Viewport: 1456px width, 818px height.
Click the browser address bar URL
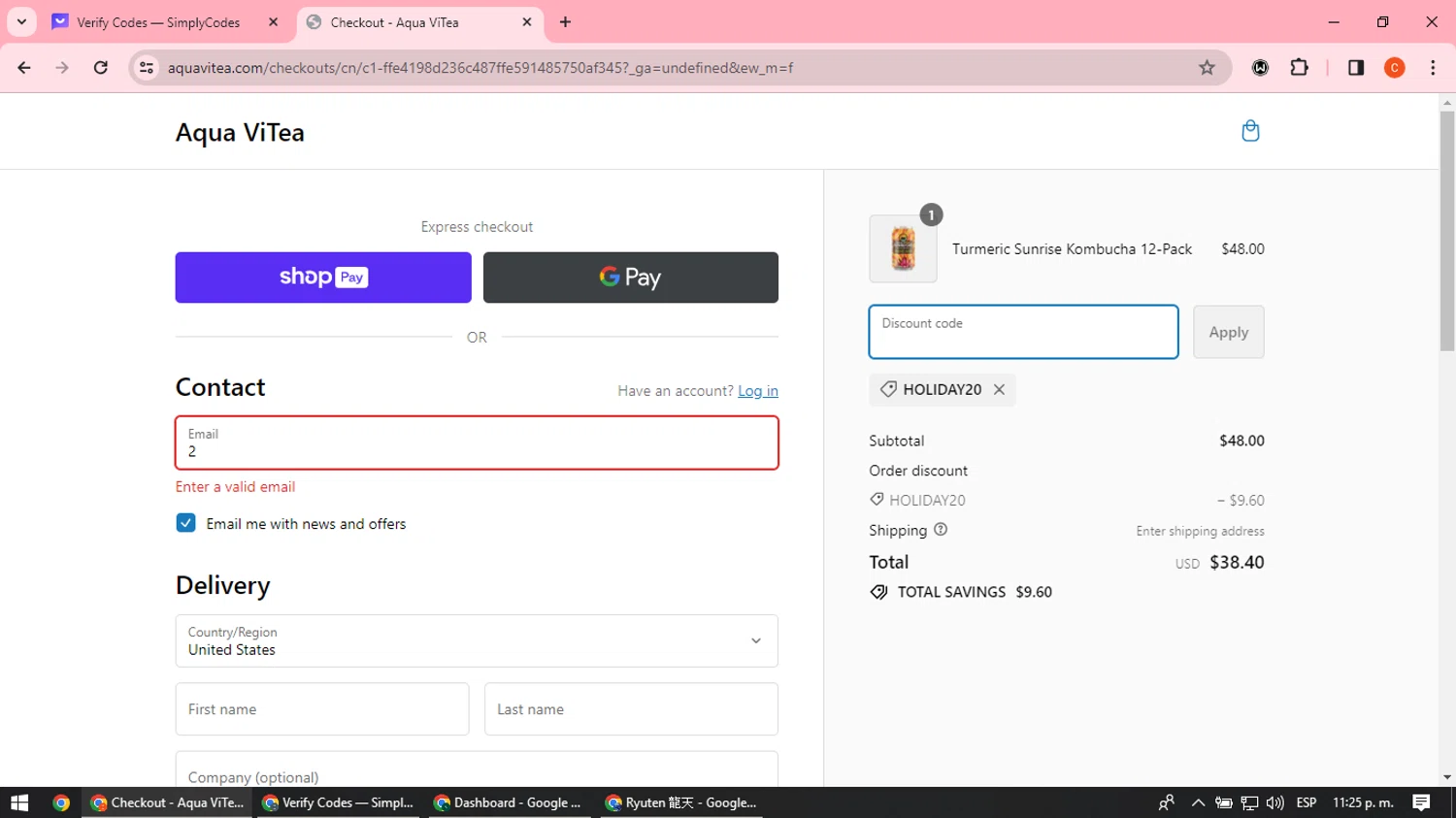[x=480, y=68]
